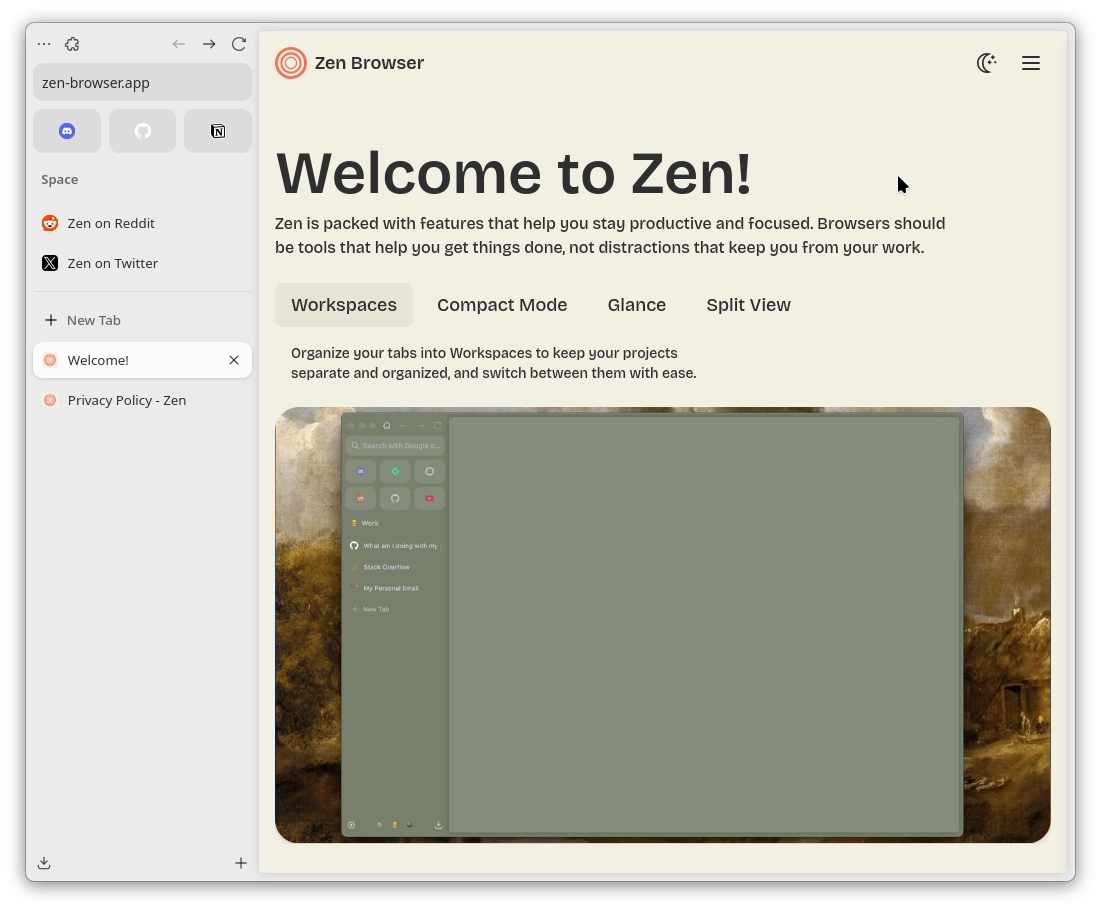
Task: Open the pinned GitHub essential
Action: 143,131
